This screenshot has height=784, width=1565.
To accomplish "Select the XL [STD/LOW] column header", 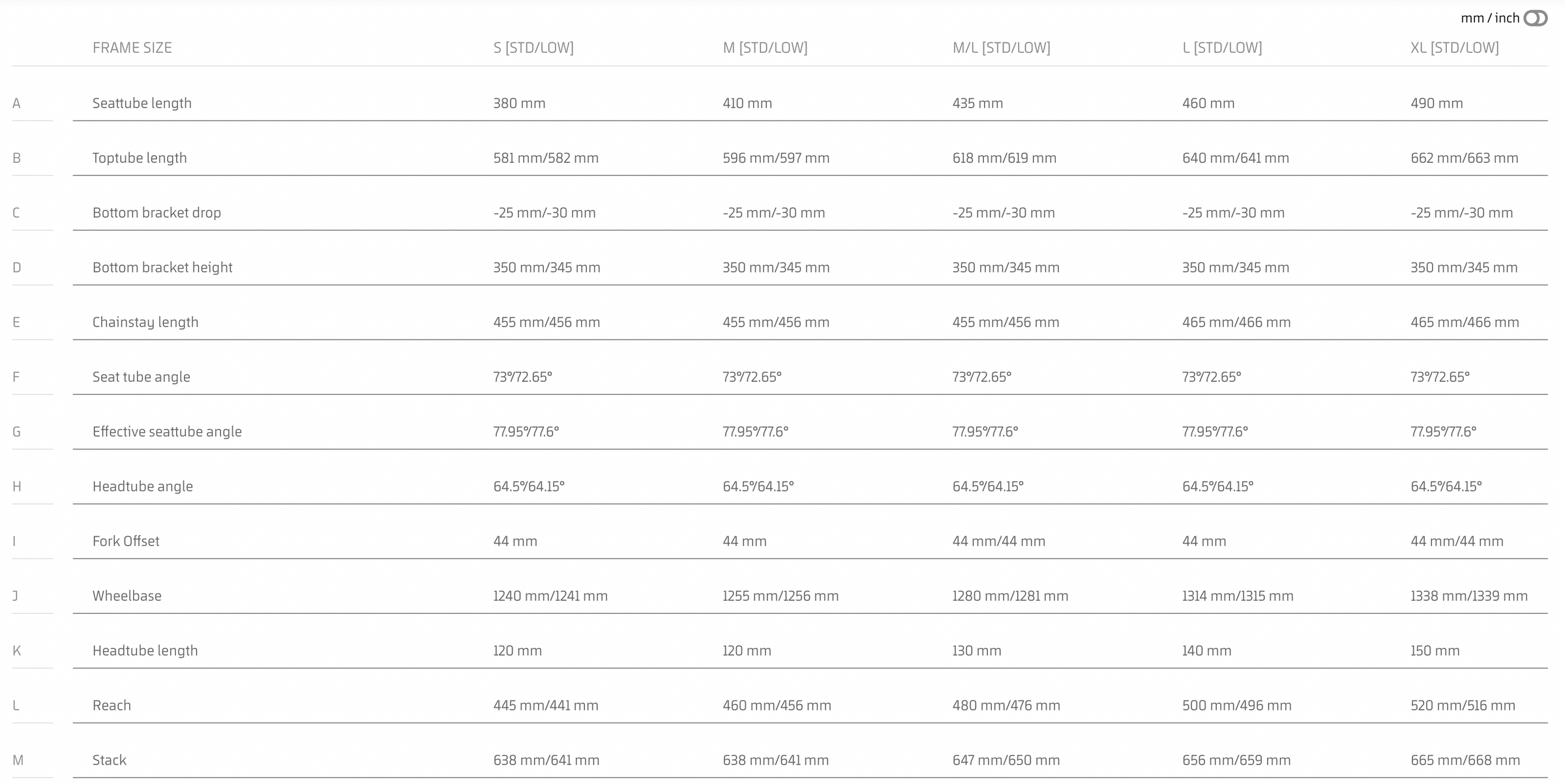I will pos(1455,48).
